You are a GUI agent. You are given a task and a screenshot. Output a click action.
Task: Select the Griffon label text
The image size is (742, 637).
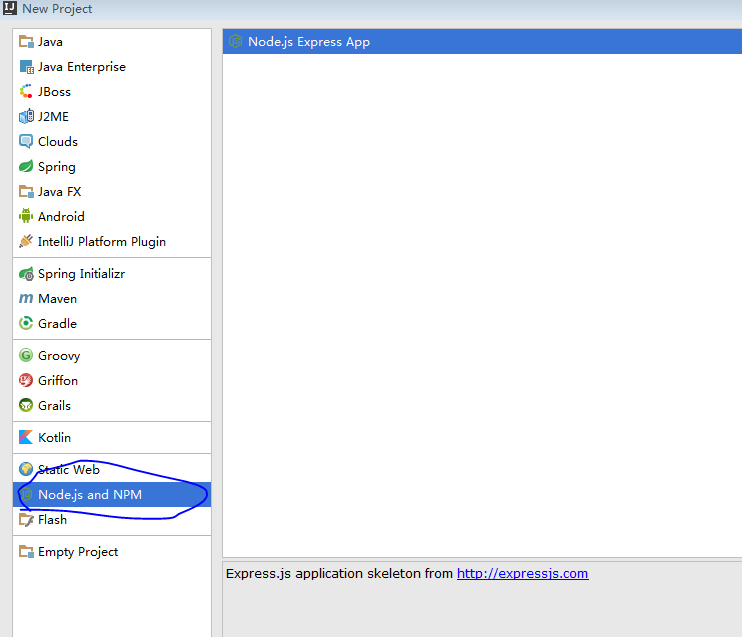[58, 380]
